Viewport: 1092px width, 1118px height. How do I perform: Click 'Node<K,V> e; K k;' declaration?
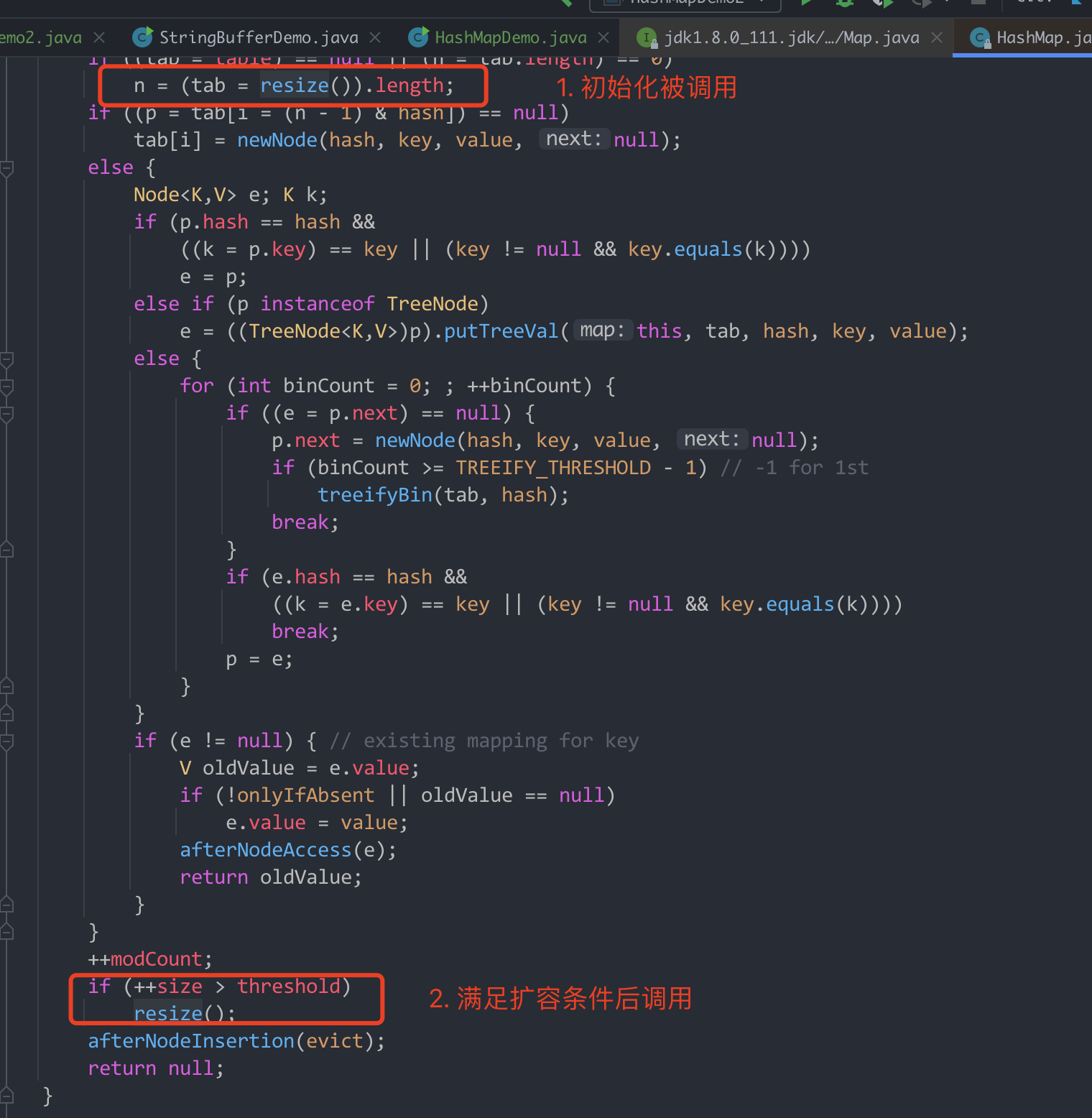pyautogui.click(x=231, y=195)
